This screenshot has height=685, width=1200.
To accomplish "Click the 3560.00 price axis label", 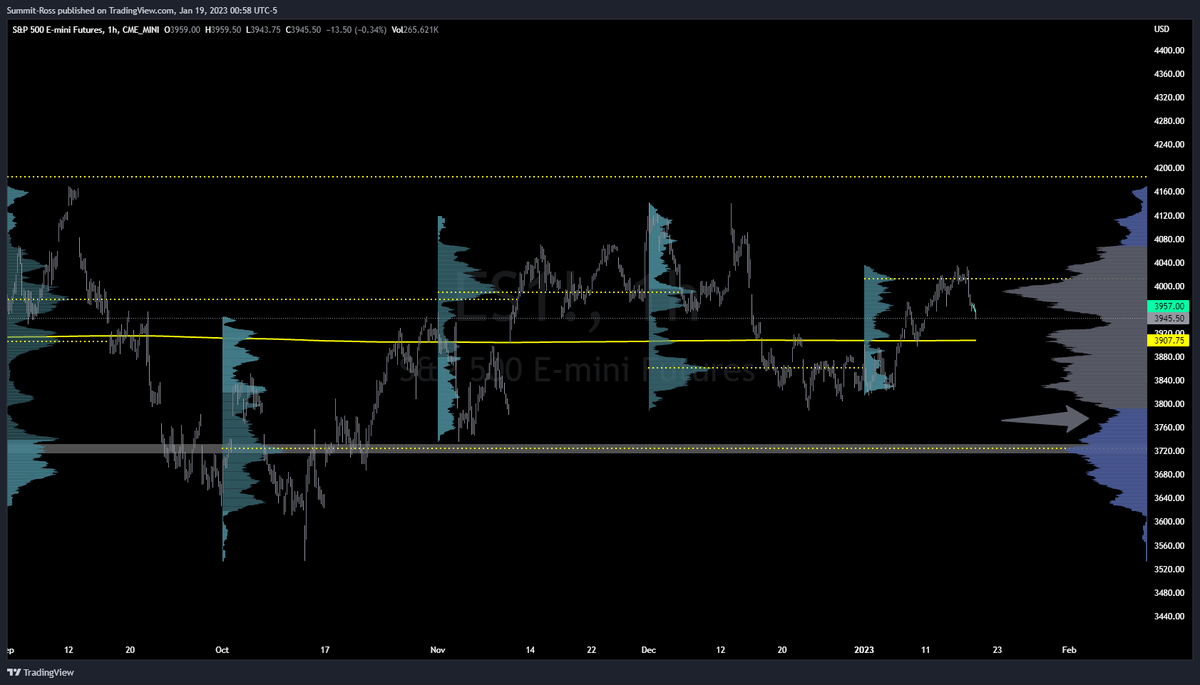I will (x=1168, y=546).
